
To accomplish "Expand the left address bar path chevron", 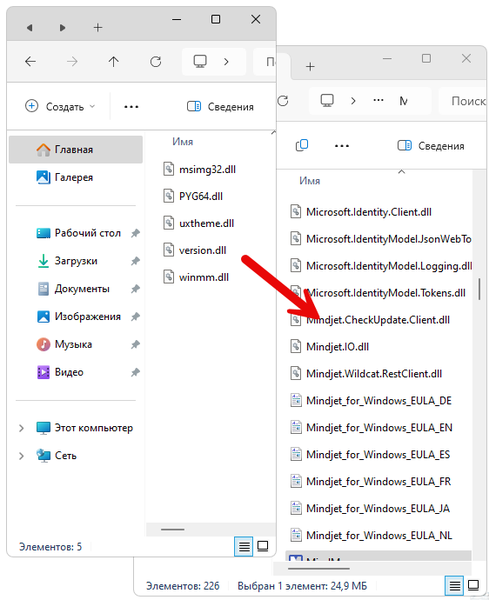I will (226, 62).
